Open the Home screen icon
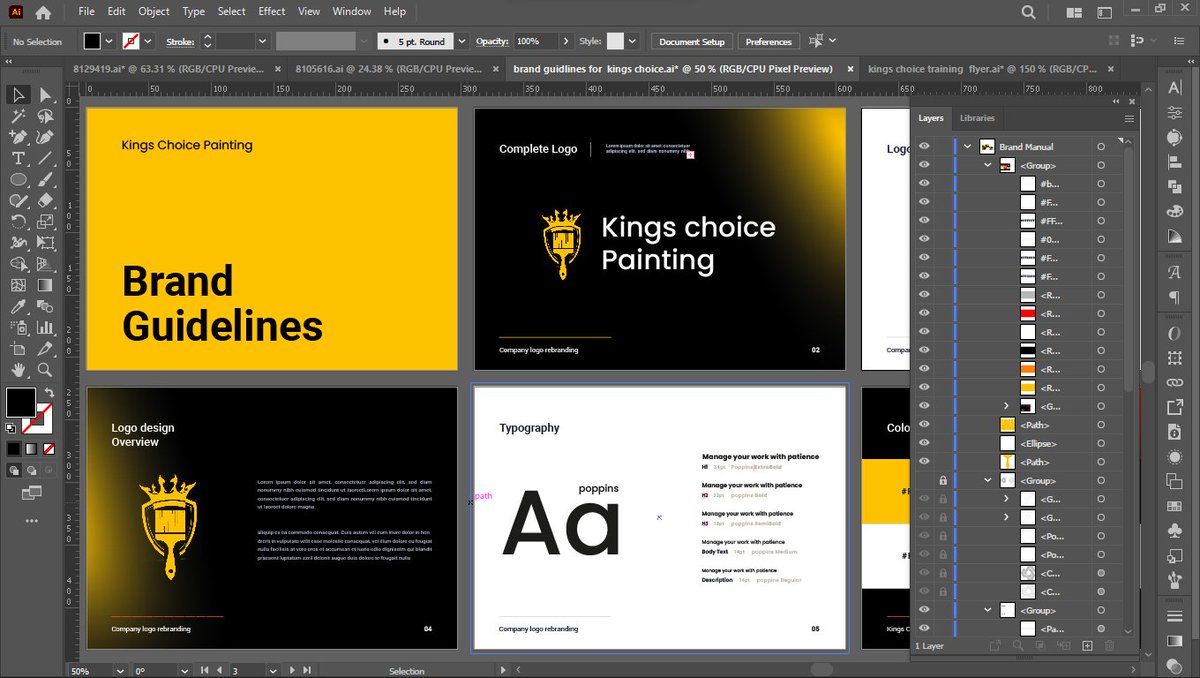Viewport: 1200px width, 678px height. pyautogui.click(x=42, y=12)
